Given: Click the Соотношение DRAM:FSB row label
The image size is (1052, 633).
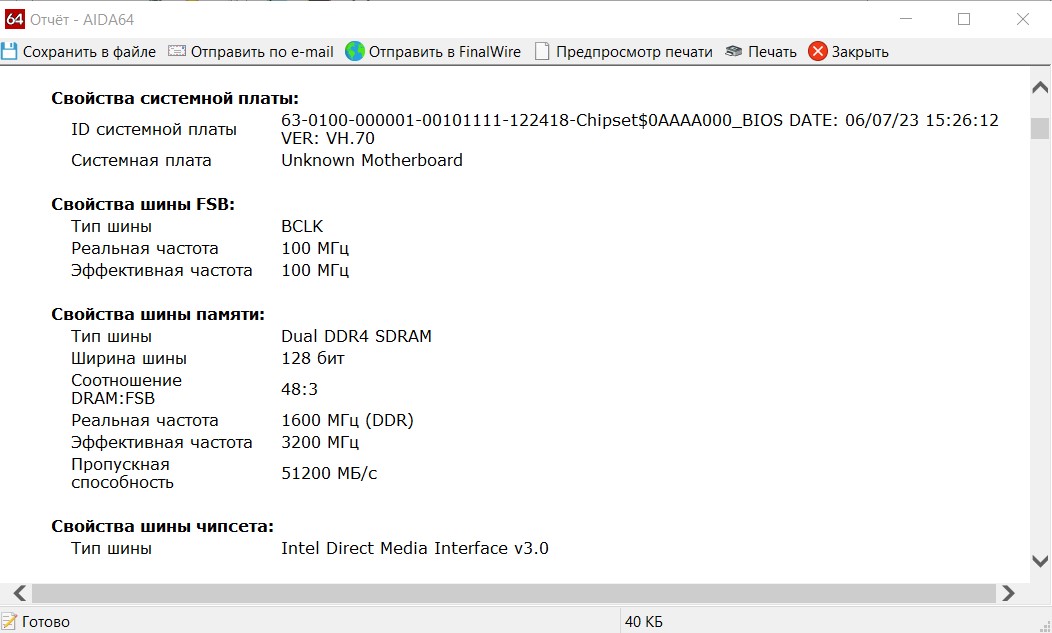Looking at the screenshot, I should 126,389.
